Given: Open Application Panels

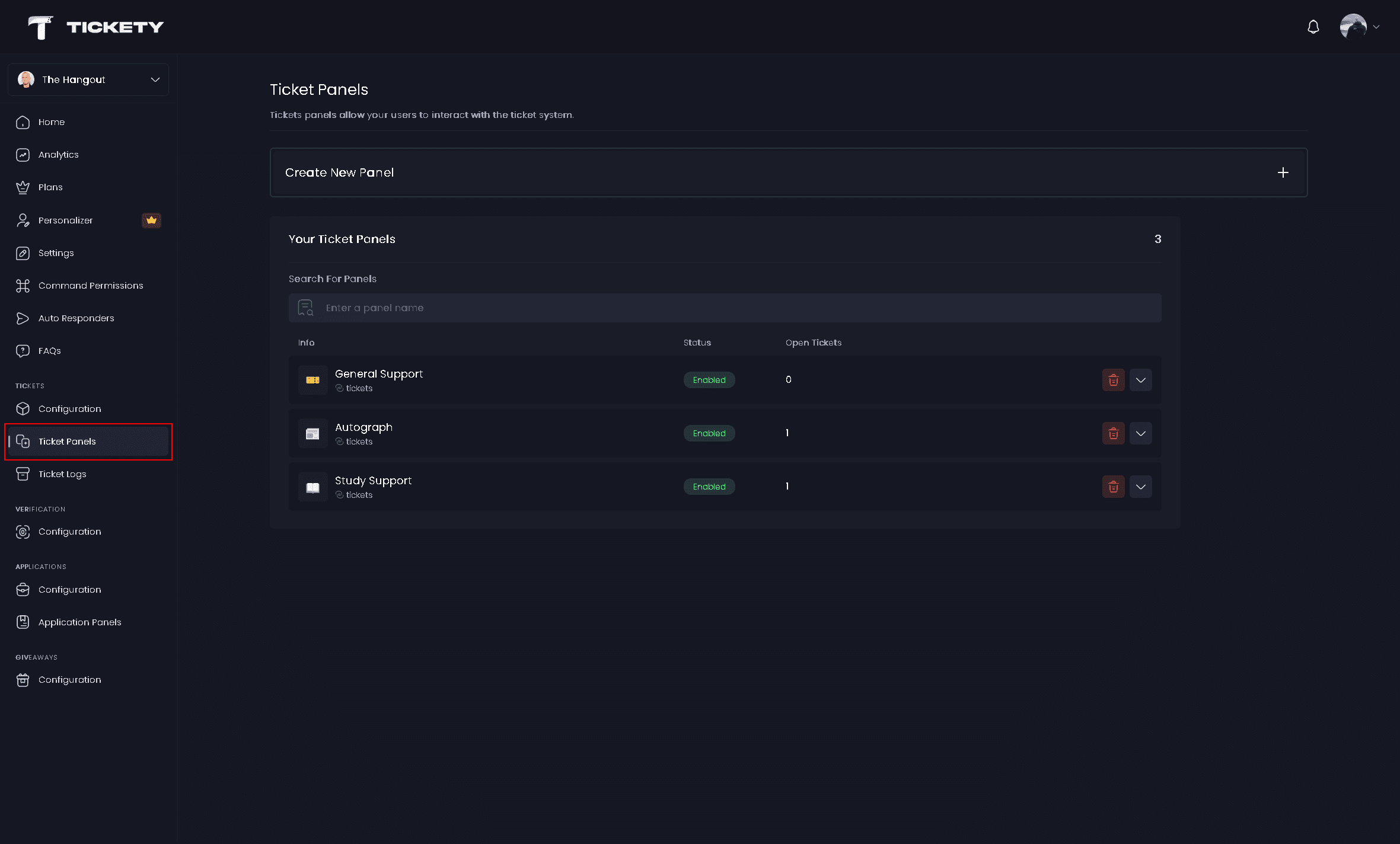Looking at the screenshot, I should point(79,622).
